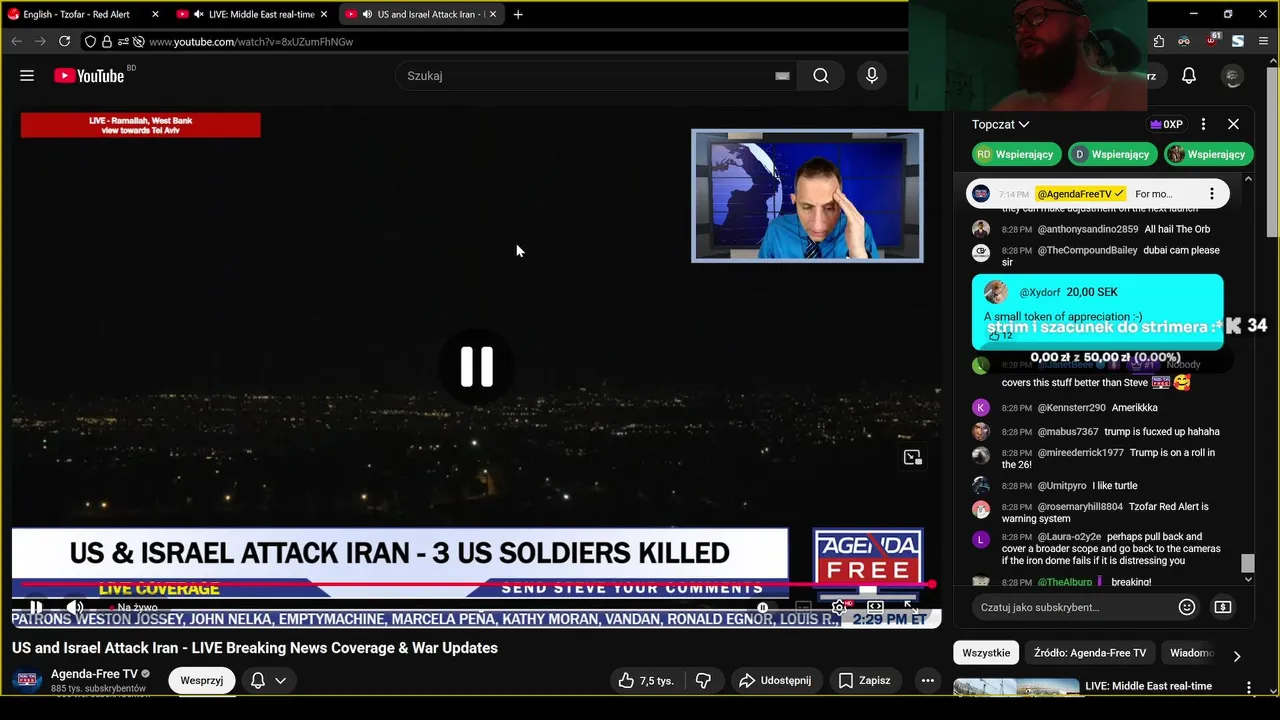
Task: Switch to theater mode
Action: (x=875, y=607)
